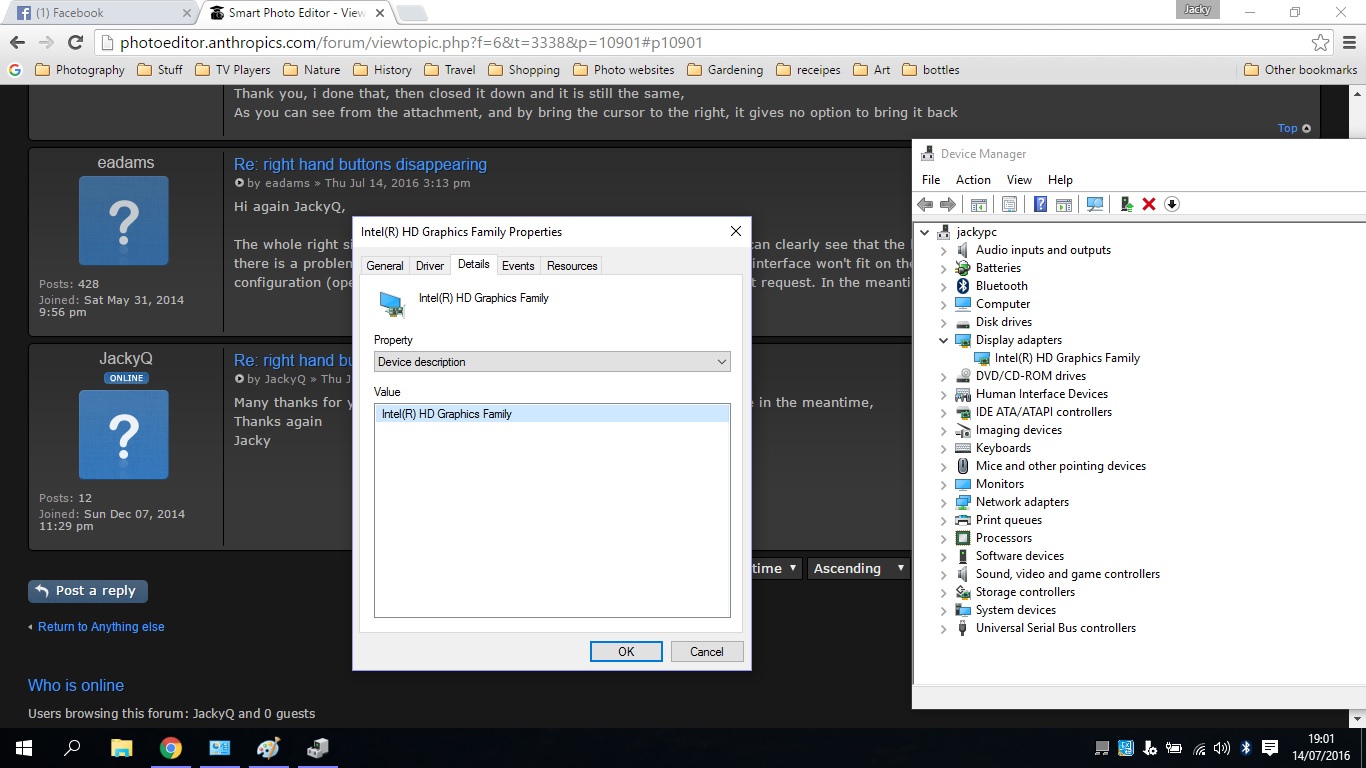Click Show/Hide Action Pane icon in Device Manager

point(1064,204)
